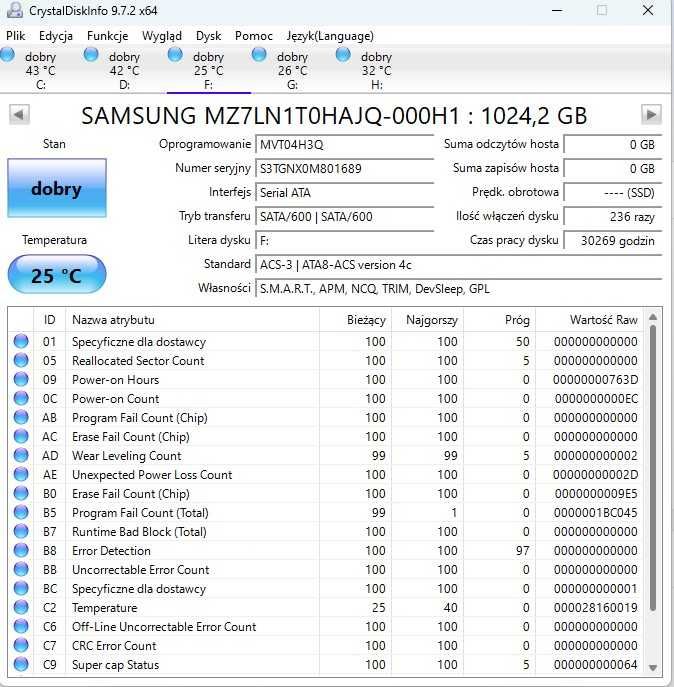Click status orb for Power-on Hours

(21, 379)
